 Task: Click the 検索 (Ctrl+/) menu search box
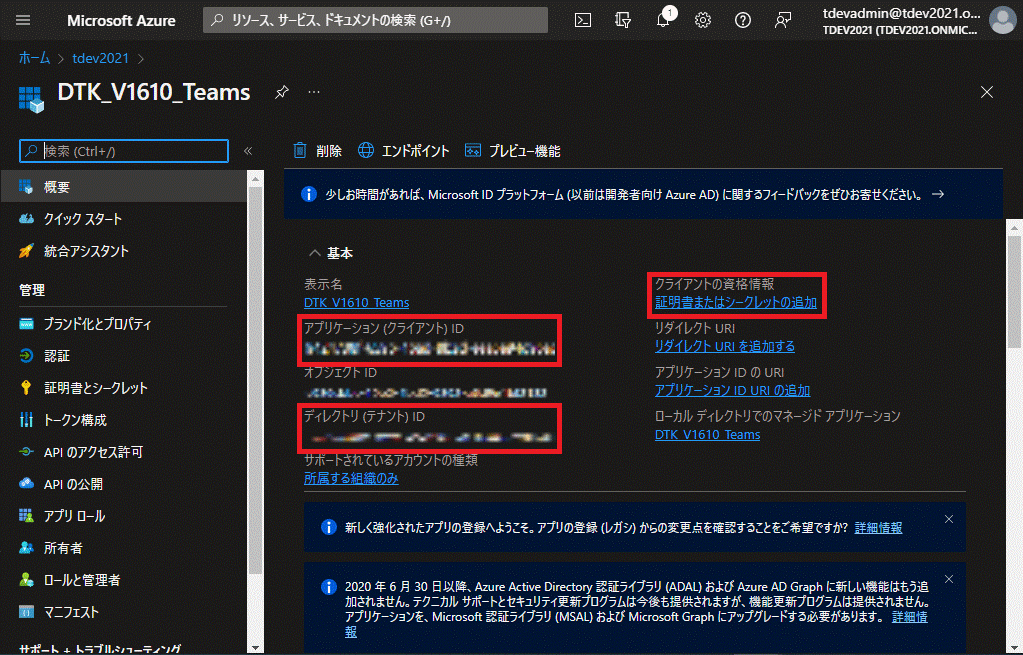[x=124, y=151]
